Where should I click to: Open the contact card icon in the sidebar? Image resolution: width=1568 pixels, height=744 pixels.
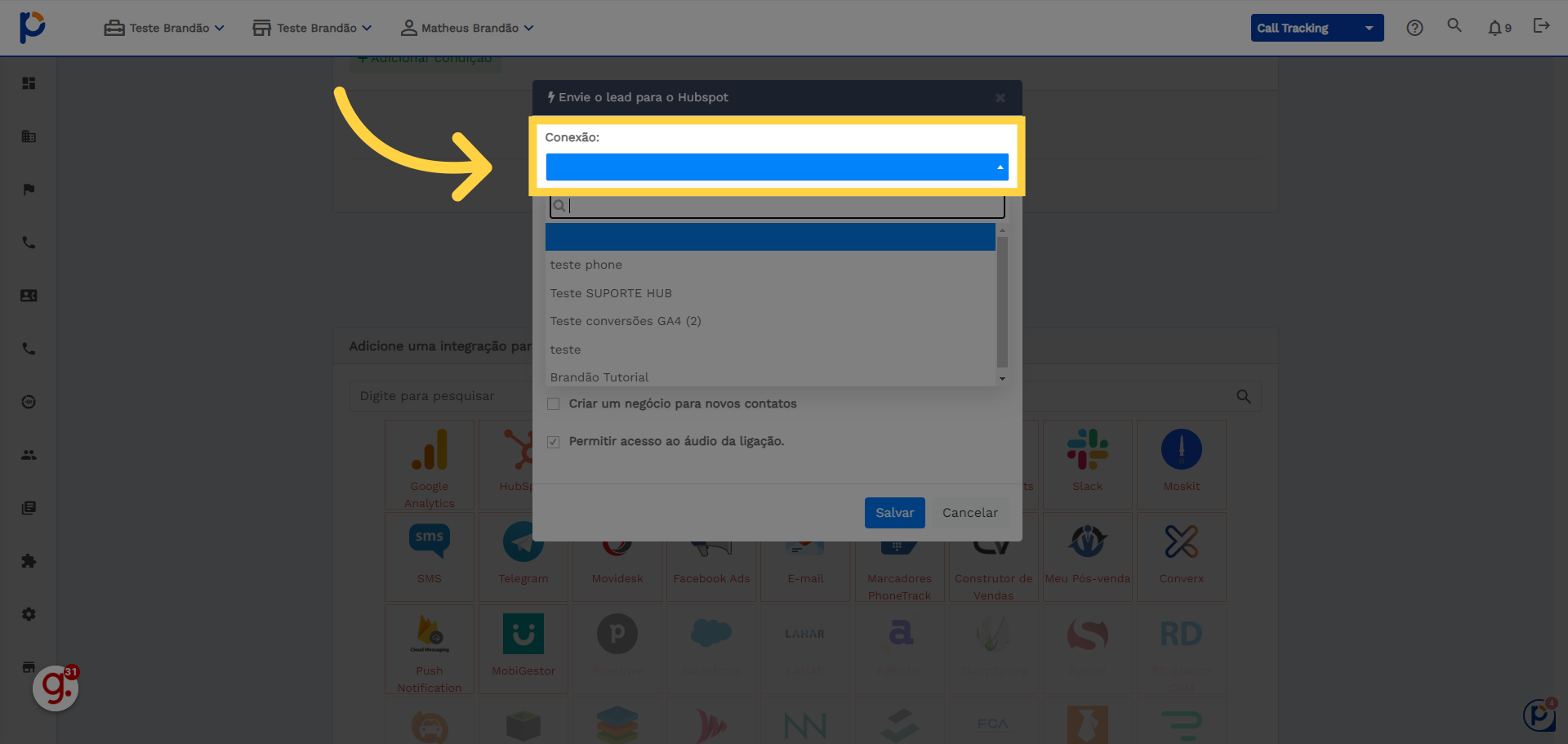tap(29, 296)
